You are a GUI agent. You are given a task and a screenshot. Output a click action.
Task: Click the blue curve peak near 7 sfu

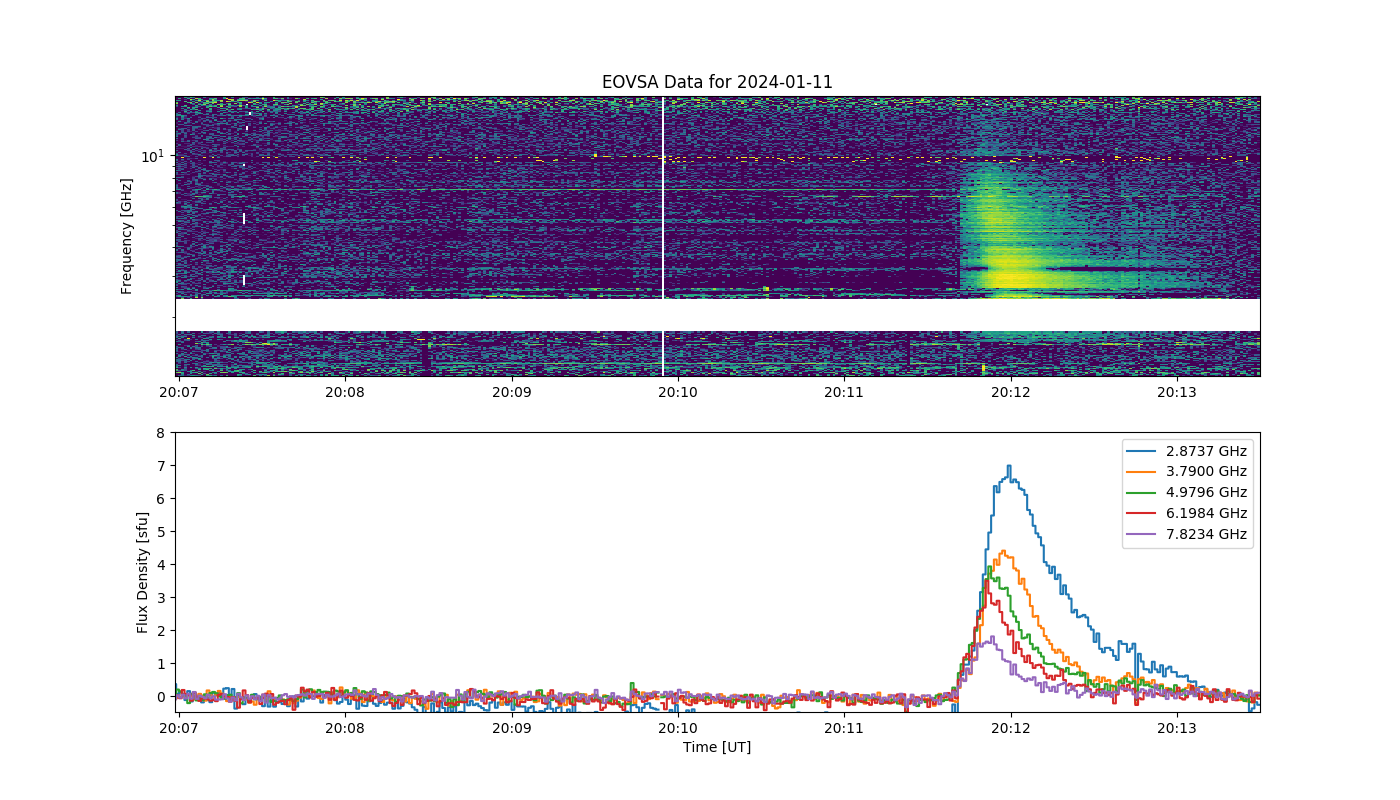(1009, 467)
